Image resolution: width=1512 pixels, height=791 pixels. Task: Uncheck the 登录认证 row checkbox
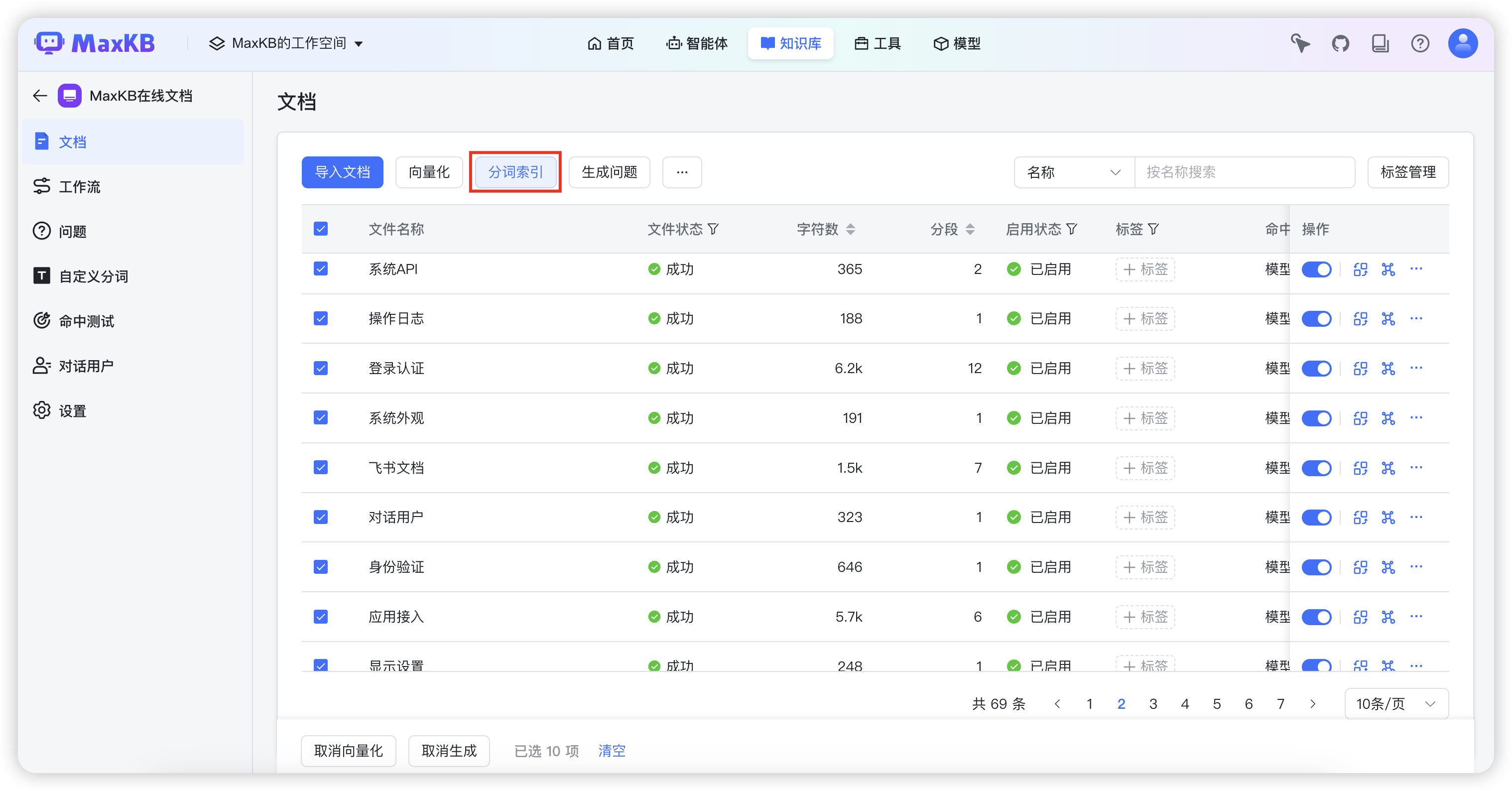(321, 369)
